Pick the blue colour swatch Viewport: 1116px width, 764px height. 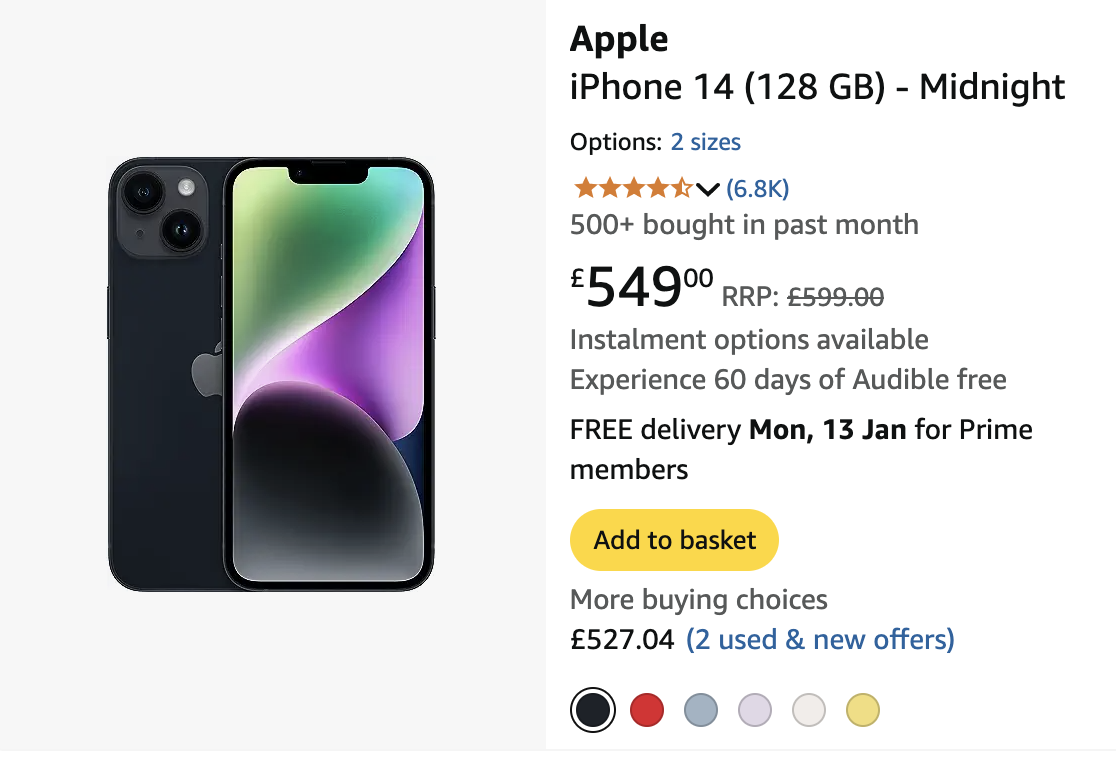701,711
